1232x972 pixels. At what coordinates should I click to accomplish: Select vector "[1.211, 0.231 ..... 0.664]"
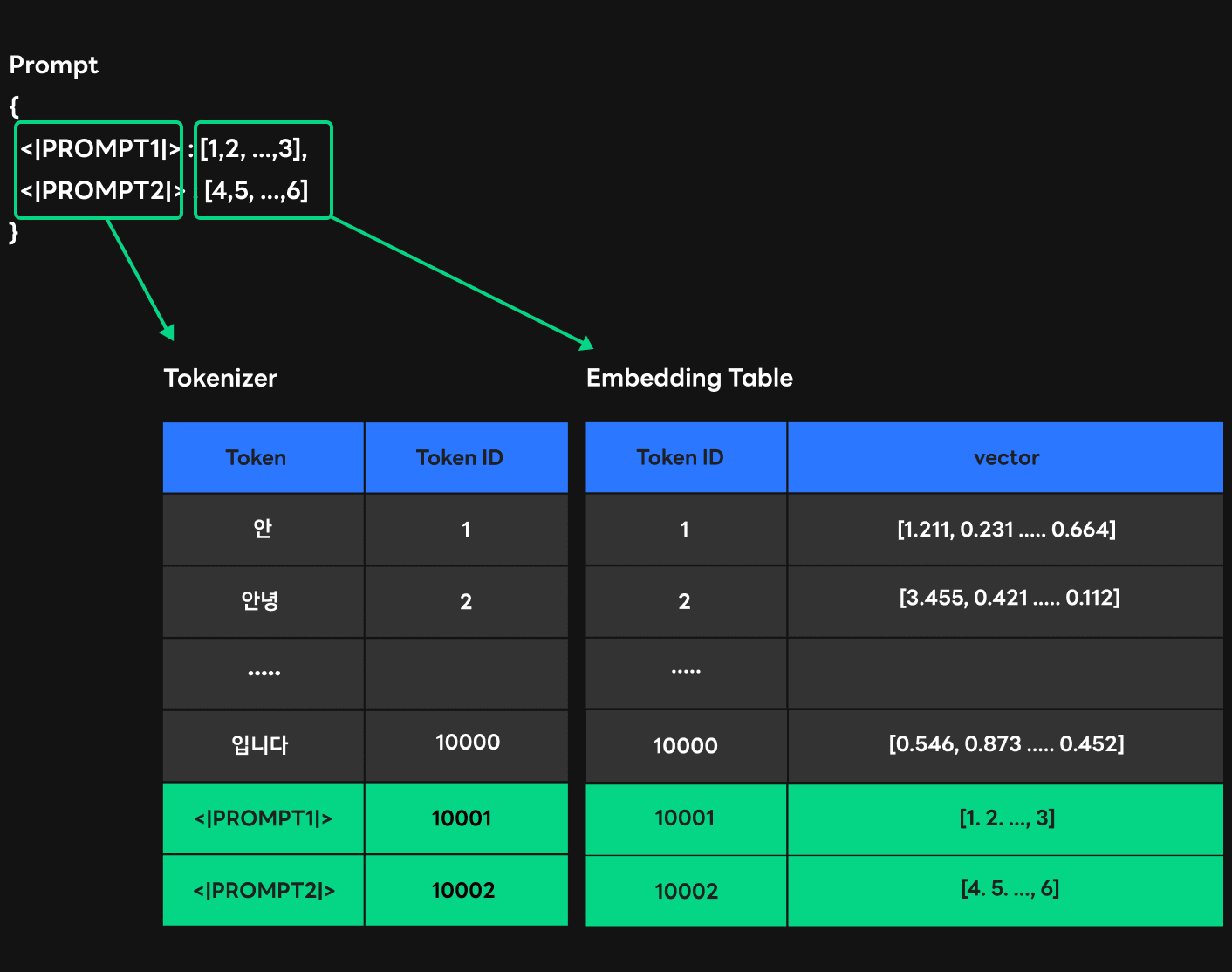1005,530
